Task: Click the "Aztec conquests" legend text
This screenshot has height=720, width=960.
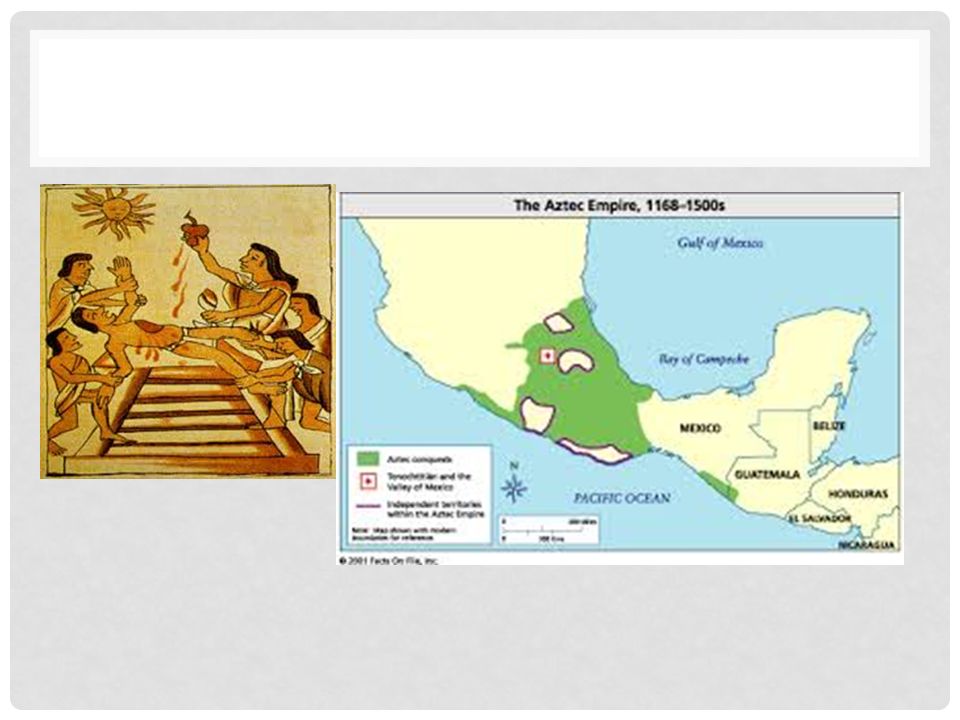Action: [x=419, y=459]
